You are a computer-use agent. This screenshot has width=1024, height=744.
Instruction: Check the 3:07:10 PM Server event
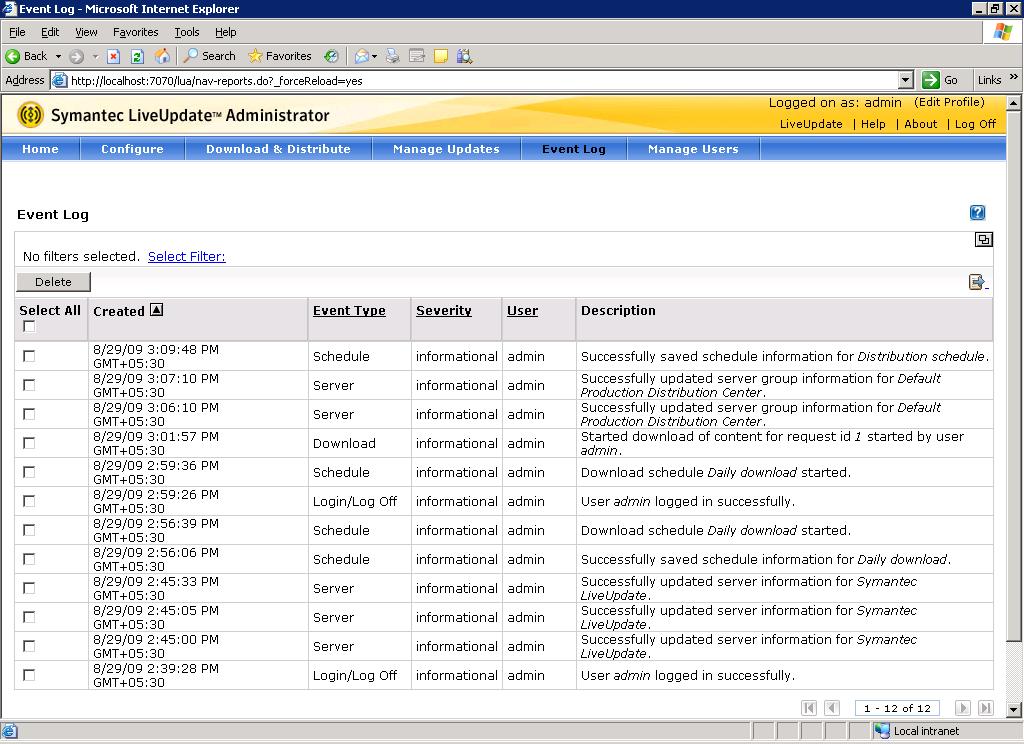[29, 385]
